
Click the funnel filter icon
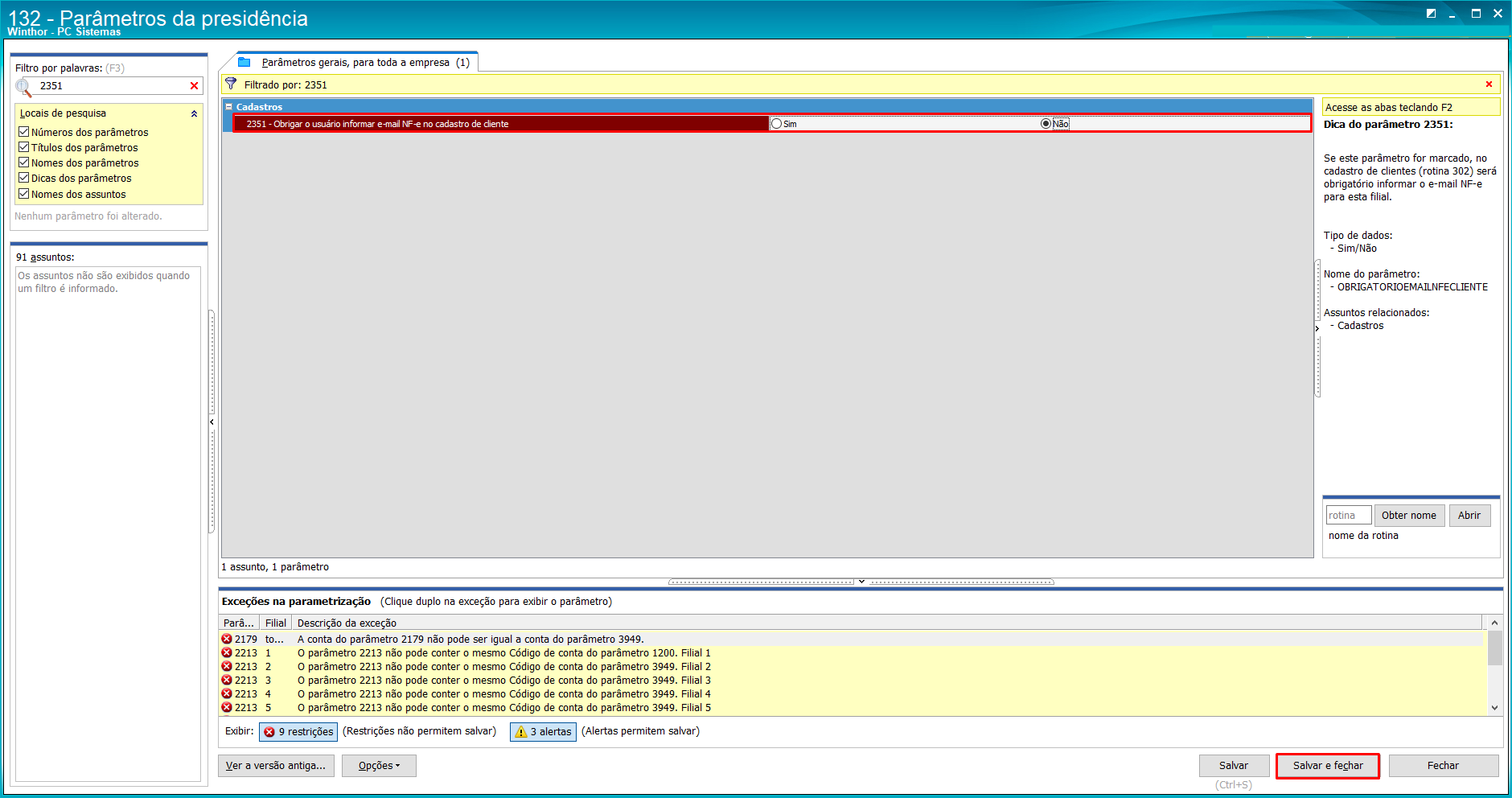click(231, 84)
